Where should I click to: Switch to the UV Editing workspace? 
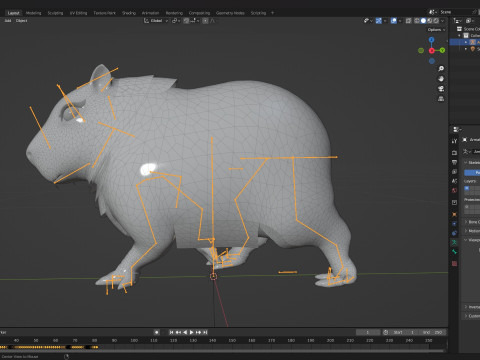click(x=78, y=13)
